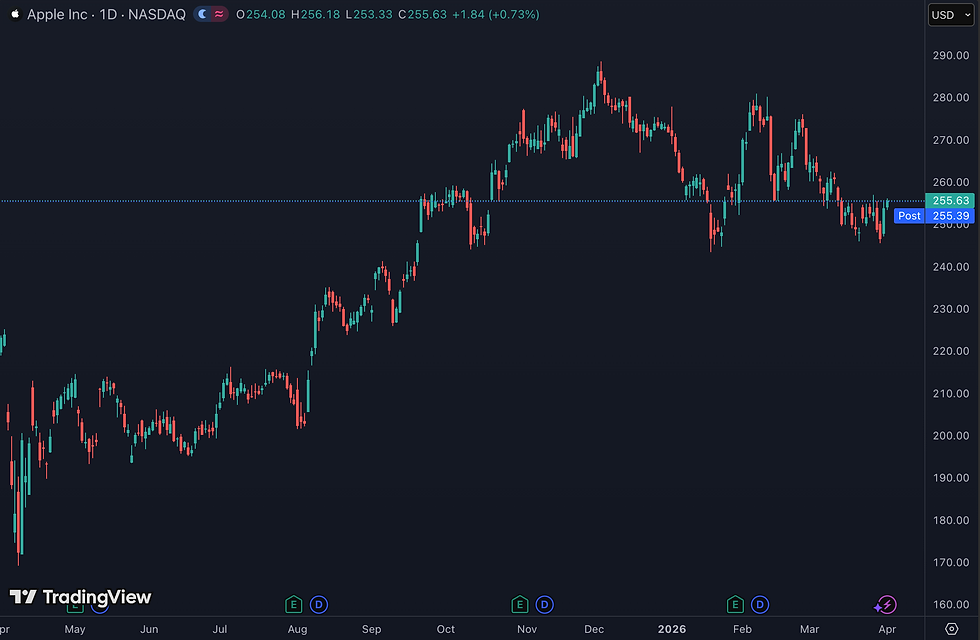Click the 220.00 price axis label
This screenshot has width=980, height=640.
coord(951,351)
